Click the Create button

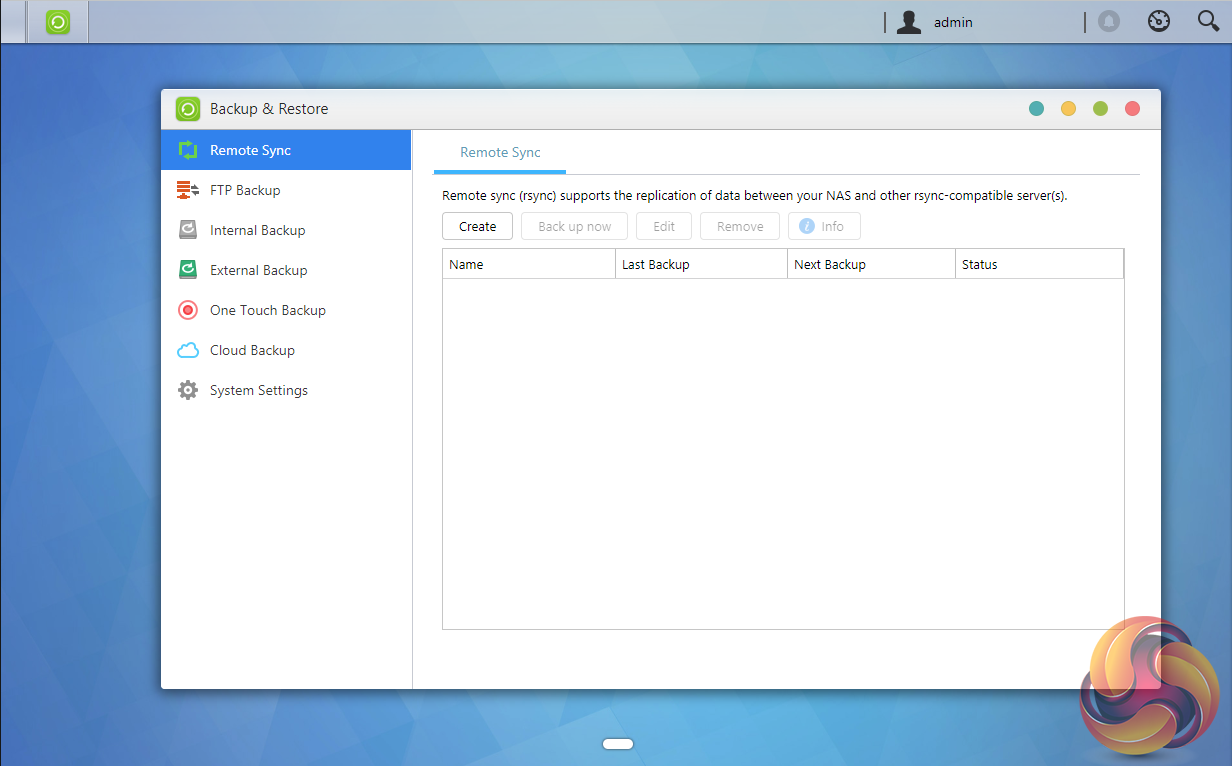(x=477, y=226)
